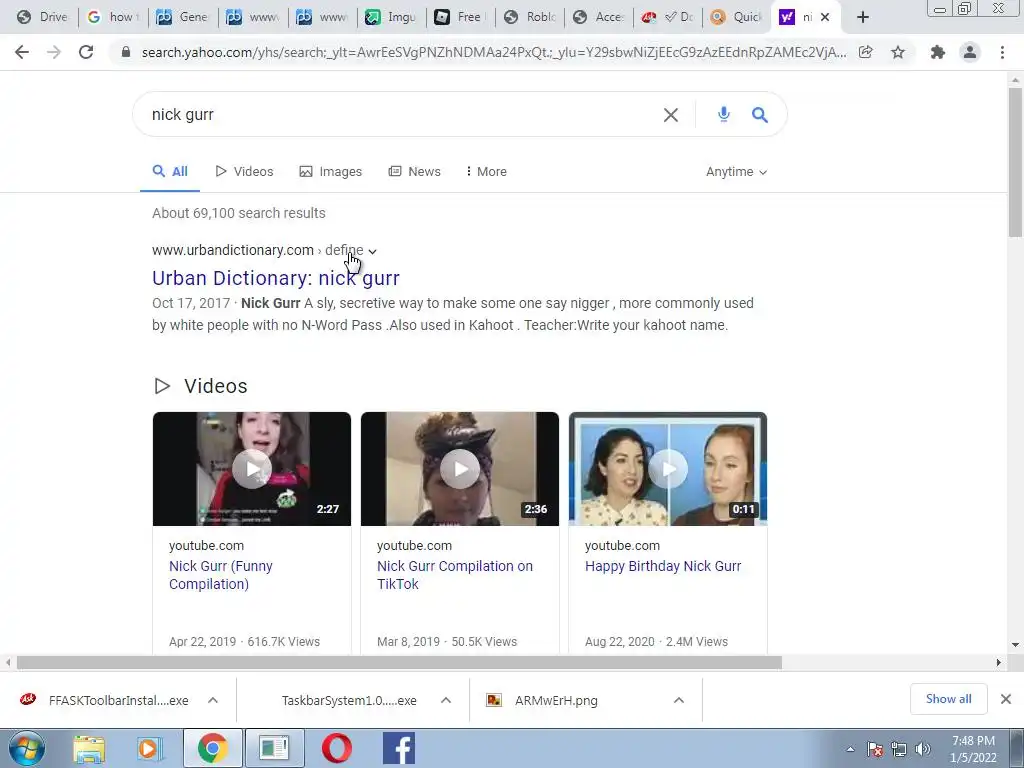Open the clock showing 7:48 PM

click(x=973, y=749)
